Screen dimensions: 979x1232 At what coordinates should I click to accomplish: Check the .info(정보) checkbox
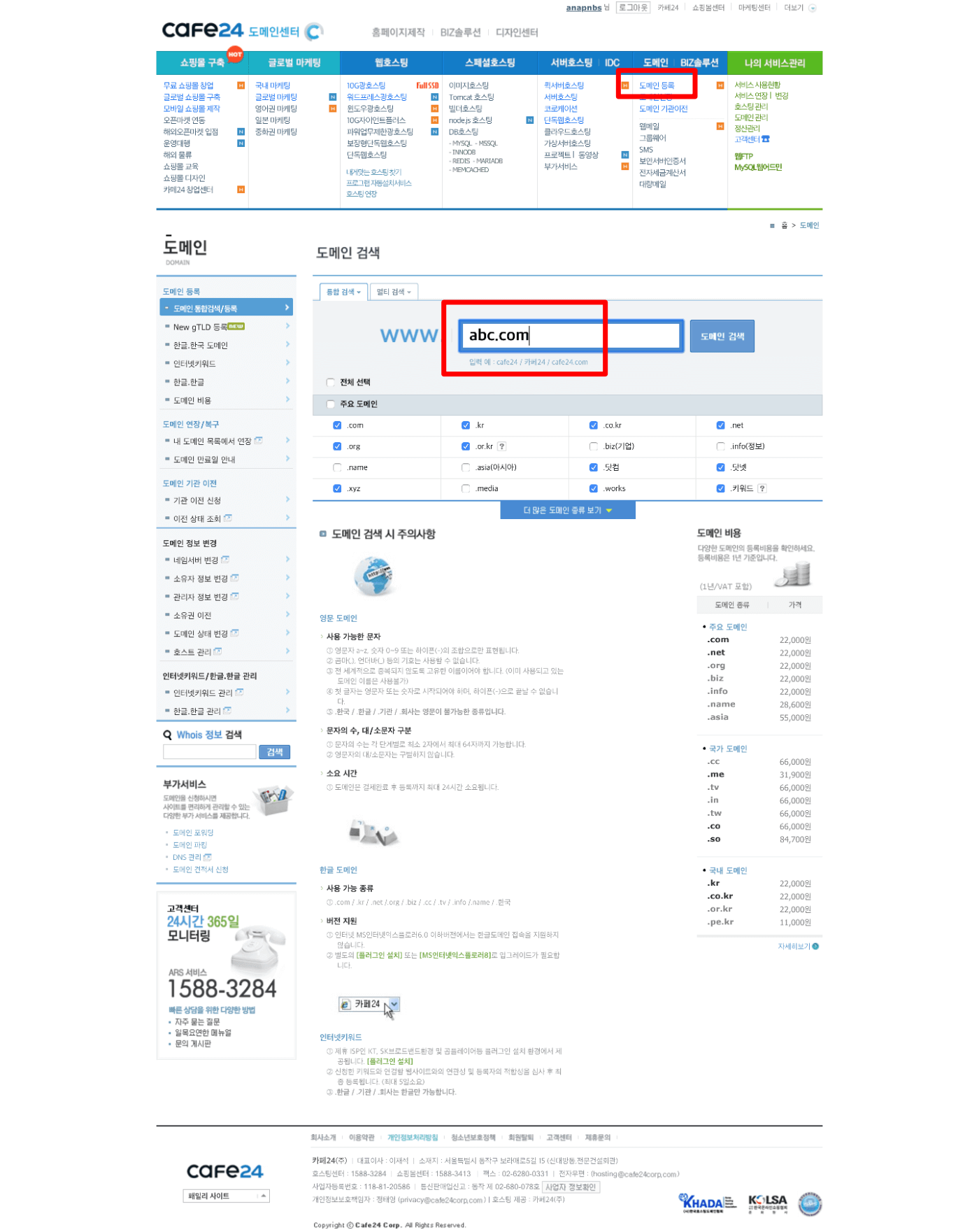(x=721, y=446)
